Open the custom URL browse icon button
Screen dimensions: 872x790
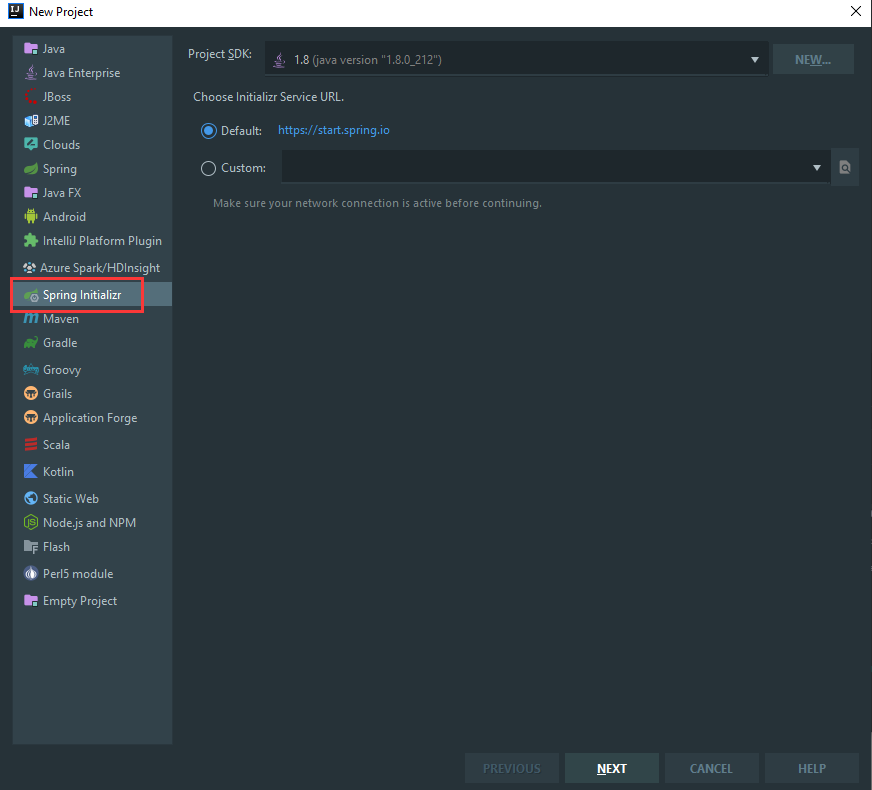[845, 167]
